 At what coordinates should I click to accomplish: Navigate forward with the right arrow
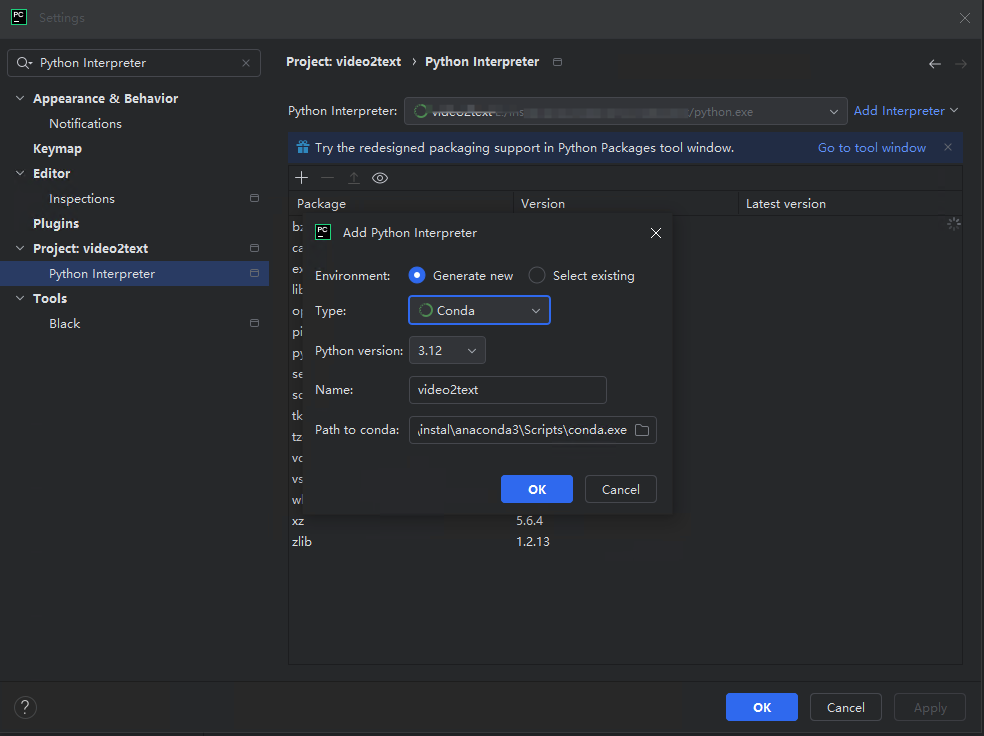[961, 63]
